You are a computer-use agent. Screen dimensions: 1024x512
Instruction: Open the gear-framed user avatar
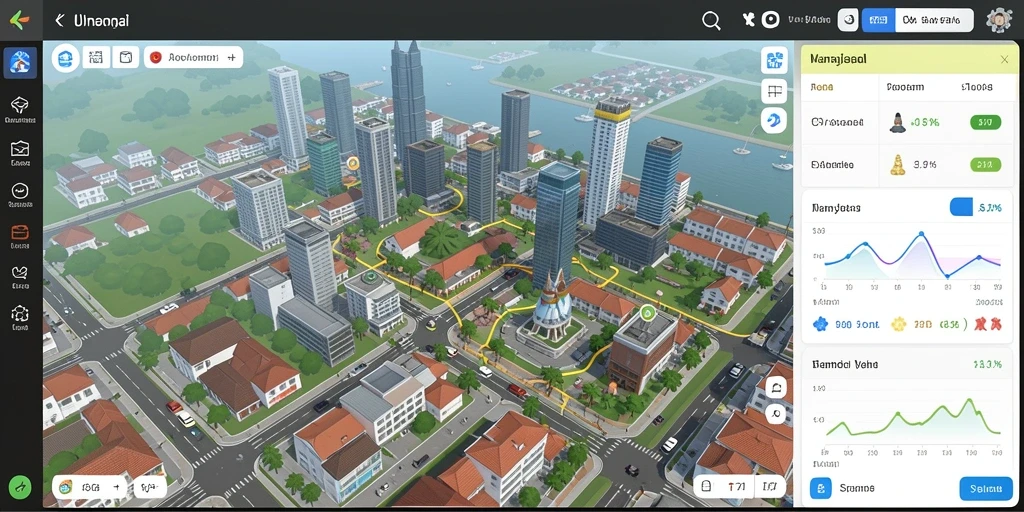999,20
